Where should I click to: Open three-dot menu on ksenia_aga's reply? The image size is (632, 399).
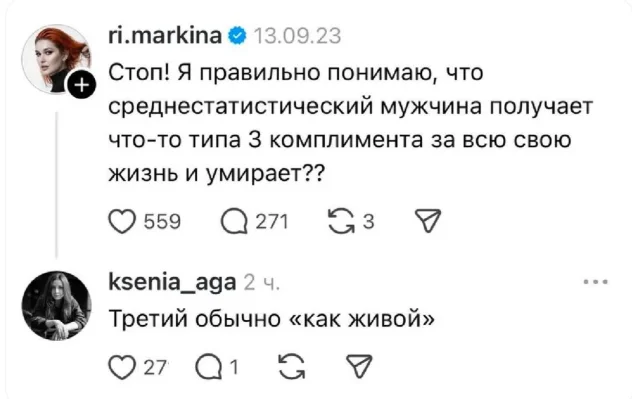596,282
